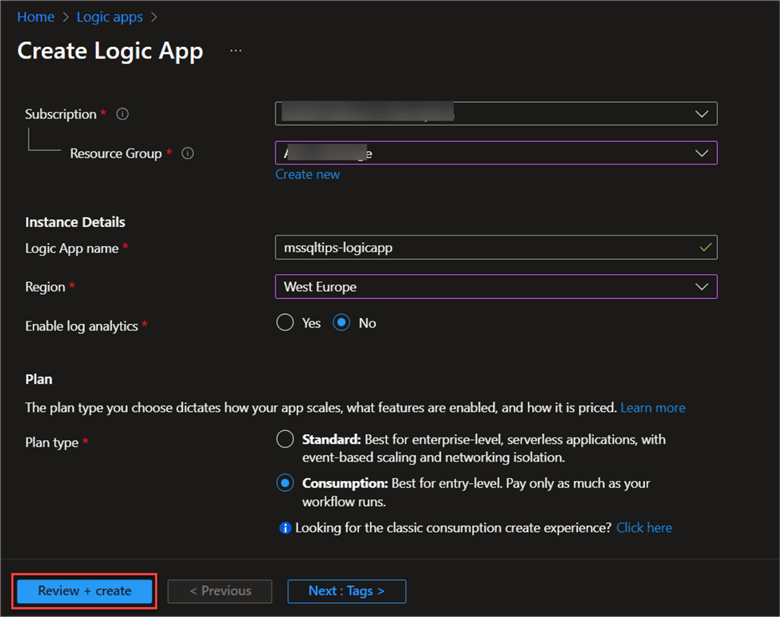The width and height of the screenshot is (780, 617).
Task: Select No for Enable log analytics
Action: coord(342,323)
